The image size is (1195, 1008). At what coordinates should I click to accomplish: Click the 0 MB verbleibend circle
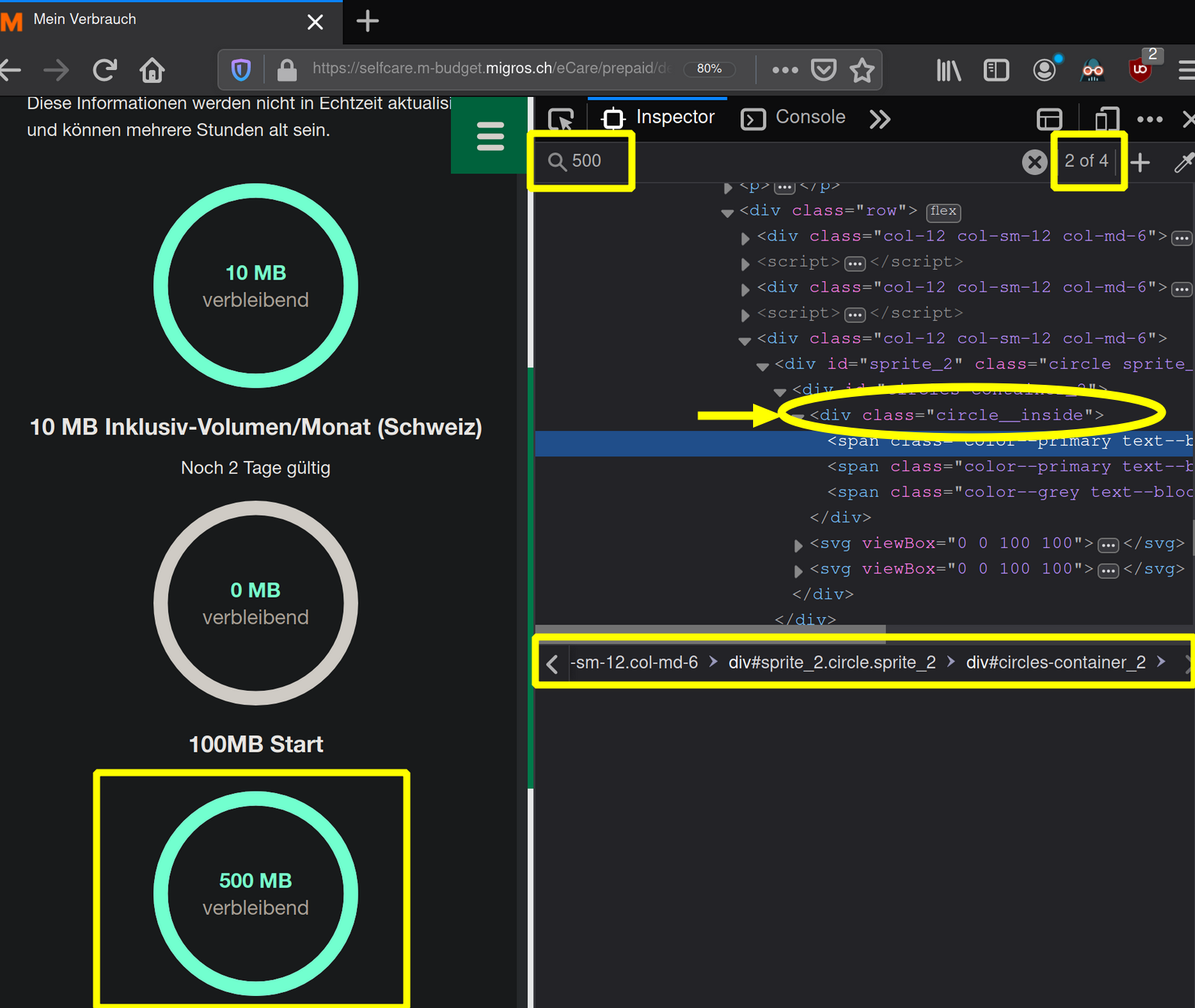click(x=256, y=603)
